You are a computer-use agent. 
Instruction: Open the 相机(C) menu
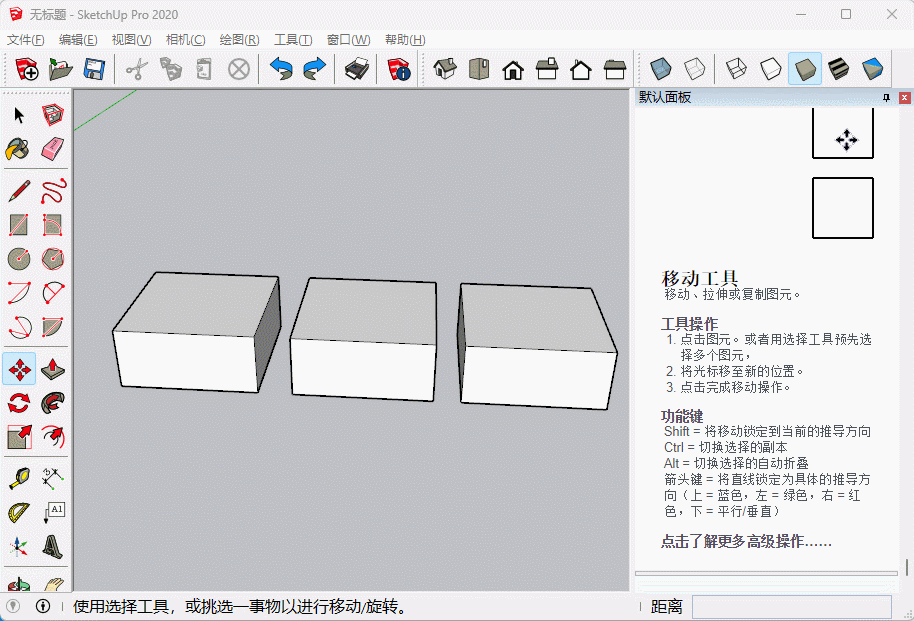click(185, 40)
